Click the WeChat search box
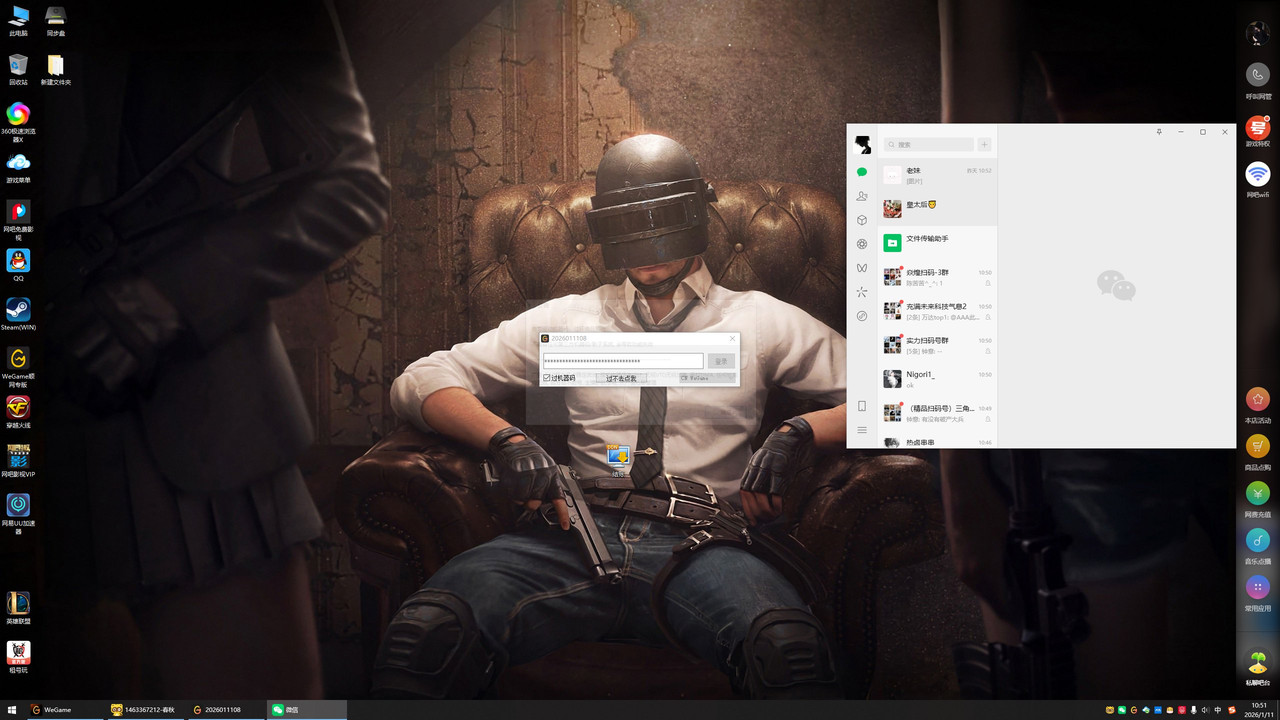 pyautogui.click(x=929, y=145)
